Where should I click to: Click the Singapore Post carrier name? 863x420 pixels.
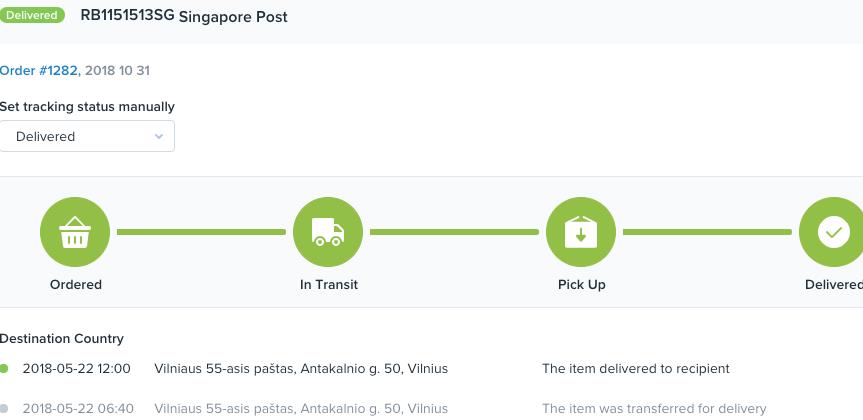pyautogui.click(x=233, y=17)
